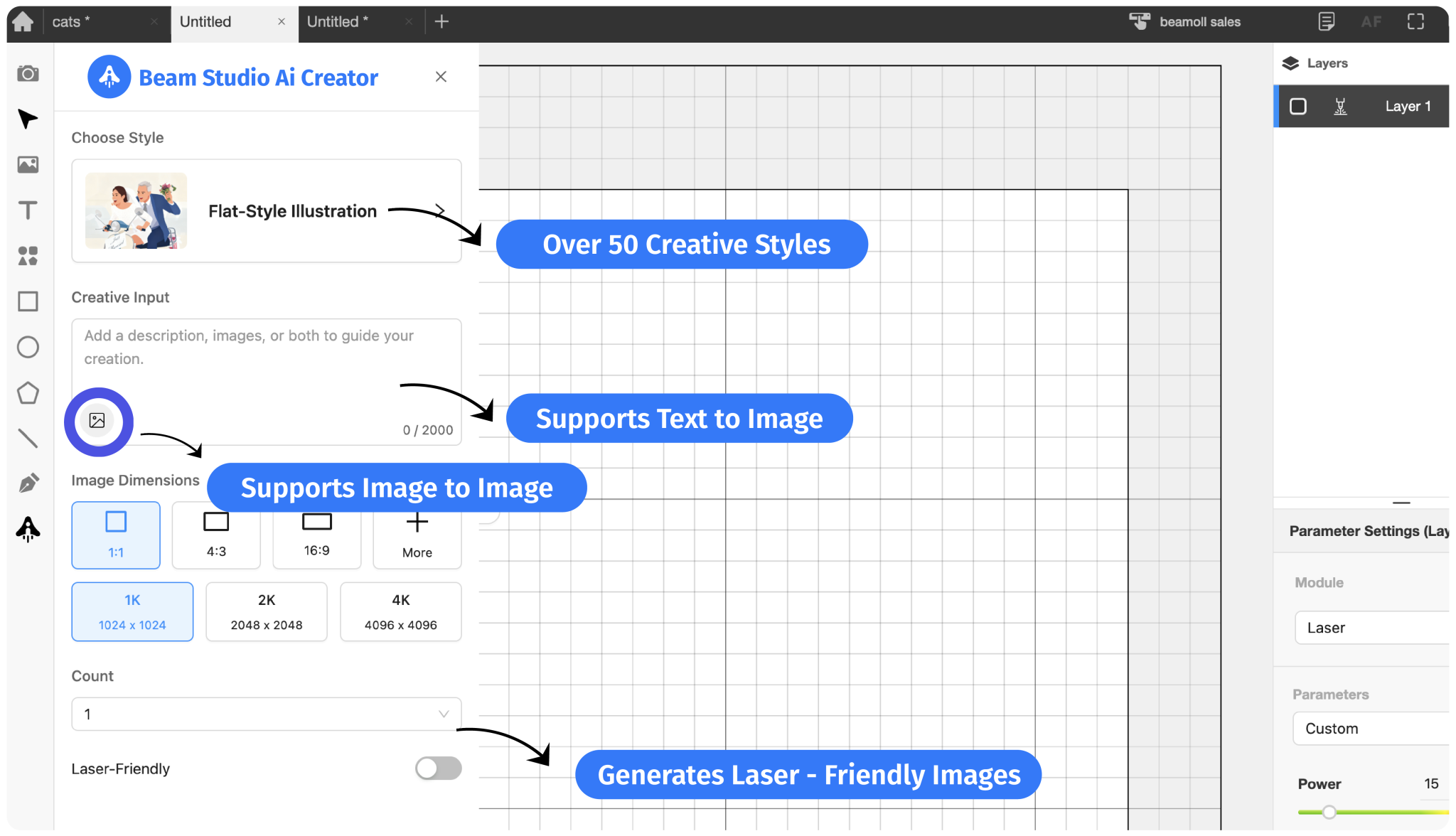Select the Cursor selection tool
This screenshot has width=1456, height=836.
click(x=28, y=119)
